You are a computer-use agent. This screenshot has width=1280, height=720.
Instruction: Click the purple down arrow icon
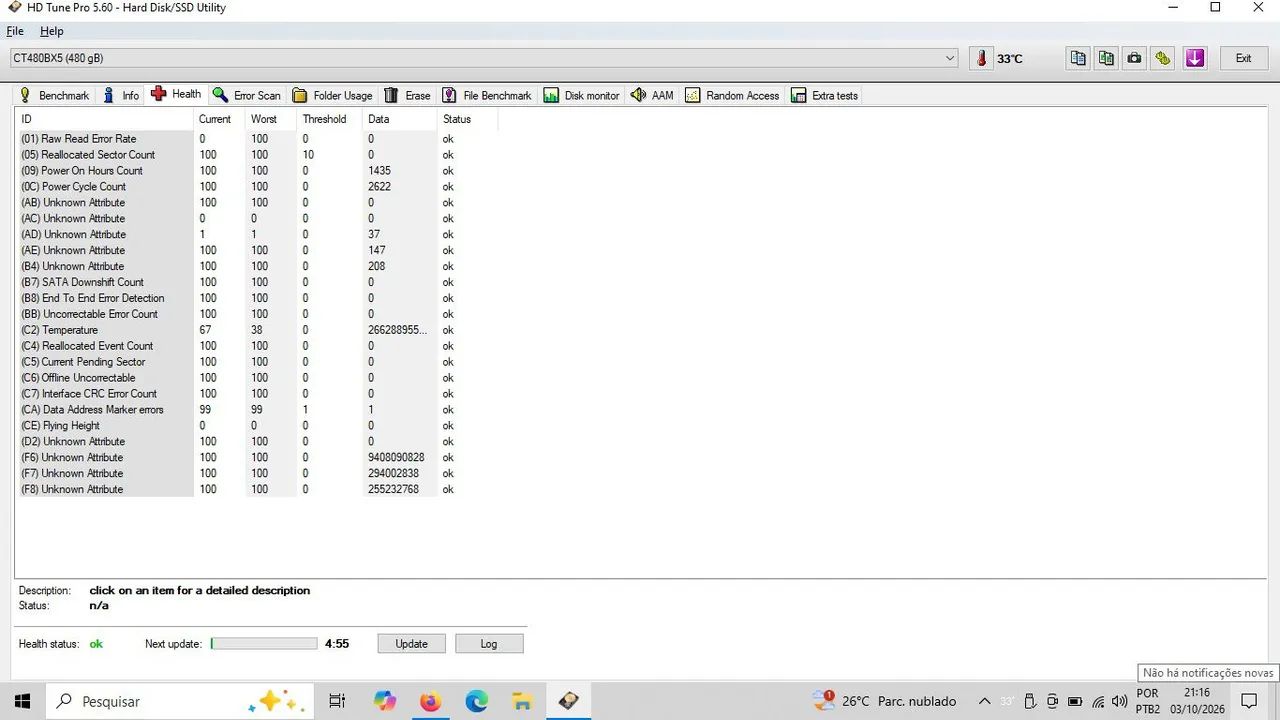tap(1195, 58)
